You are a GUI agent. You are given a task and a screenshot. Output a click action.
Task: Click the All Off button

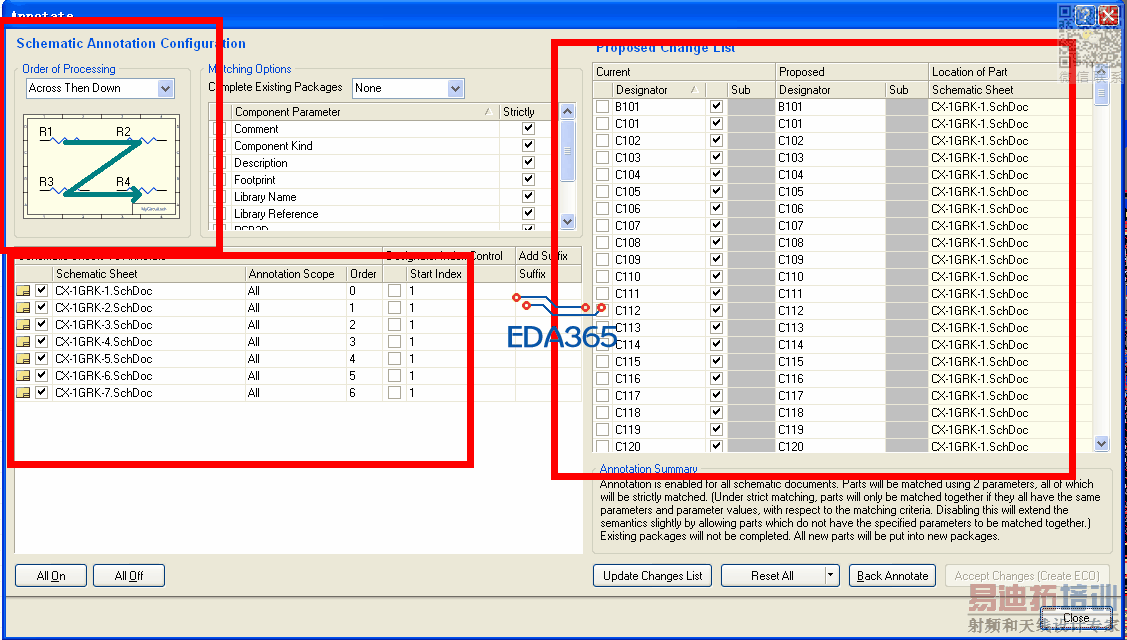[129, 575]
